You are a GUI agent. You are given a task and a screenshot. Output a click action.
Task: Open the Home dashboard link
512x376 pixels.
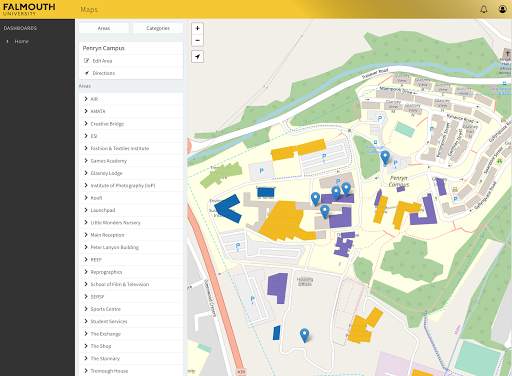click(x=22, y=41)
